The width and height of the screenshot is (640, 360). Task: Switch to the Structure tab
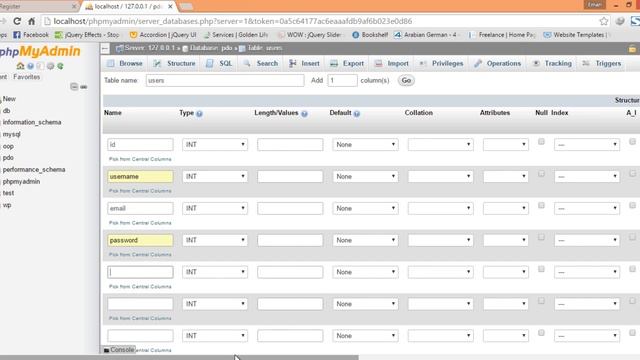click(175, 63)
